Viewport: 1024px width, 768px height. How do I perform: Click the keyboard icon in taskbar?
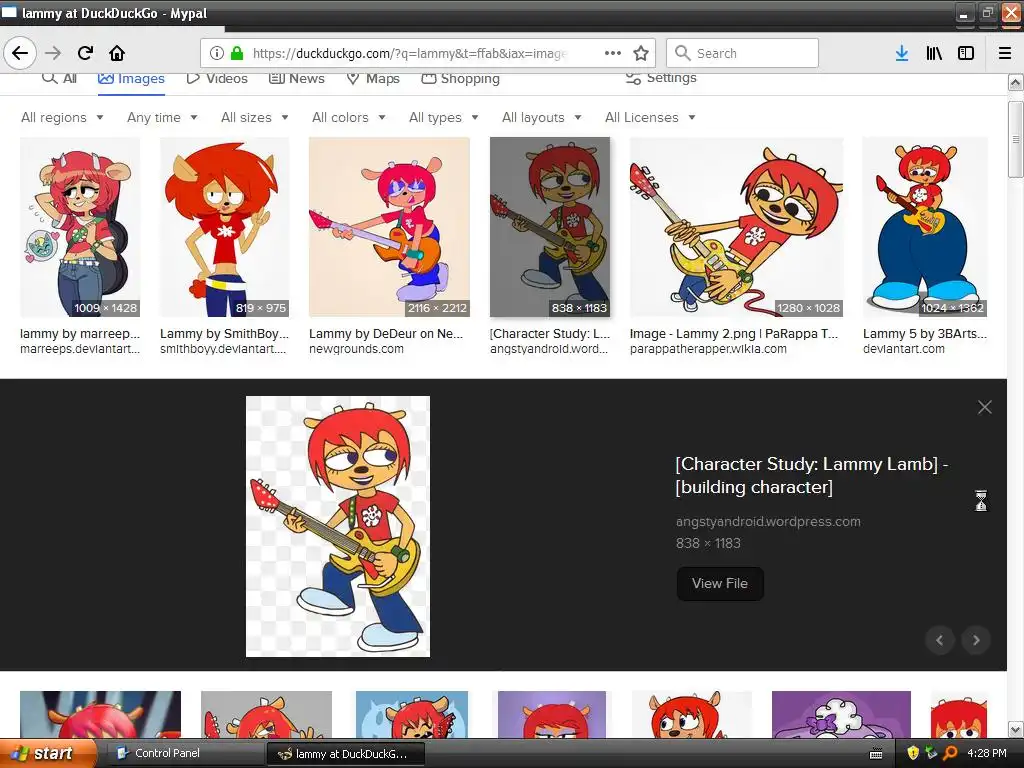pyautogui.click(x=876, y=754)
